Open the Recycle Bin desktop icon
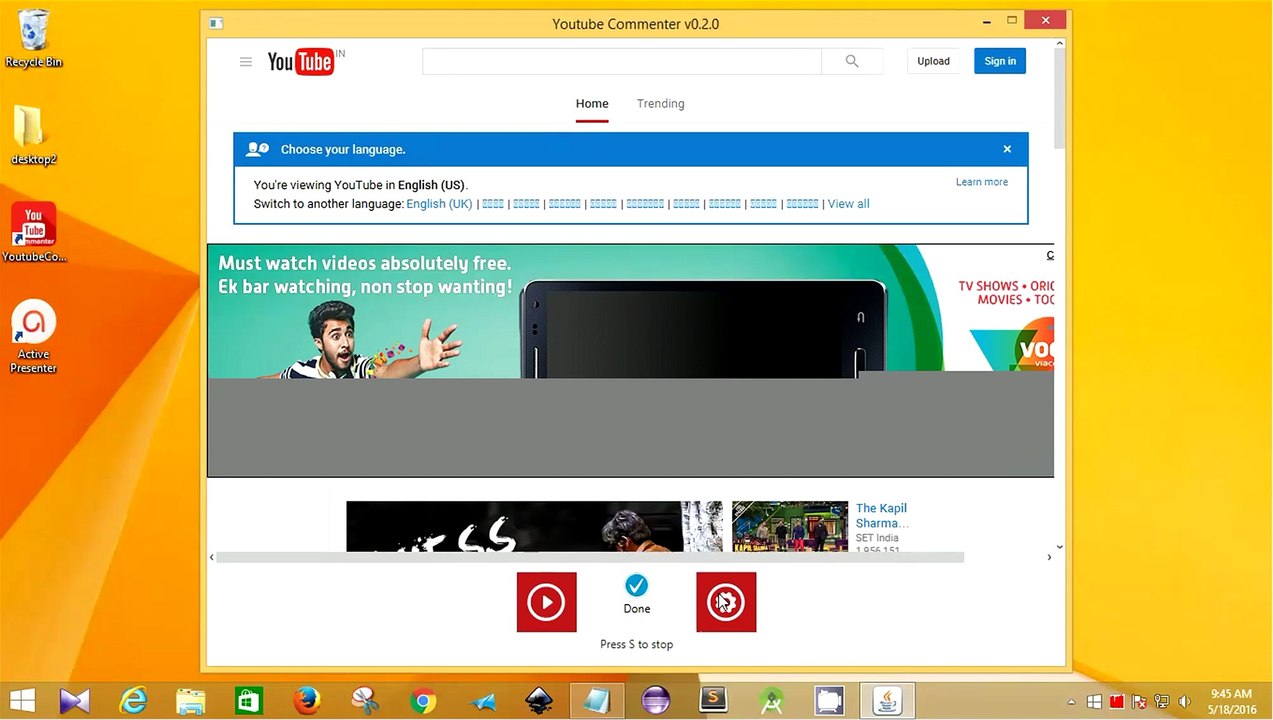Screen dimensions: 1273x720 (34, 39)
